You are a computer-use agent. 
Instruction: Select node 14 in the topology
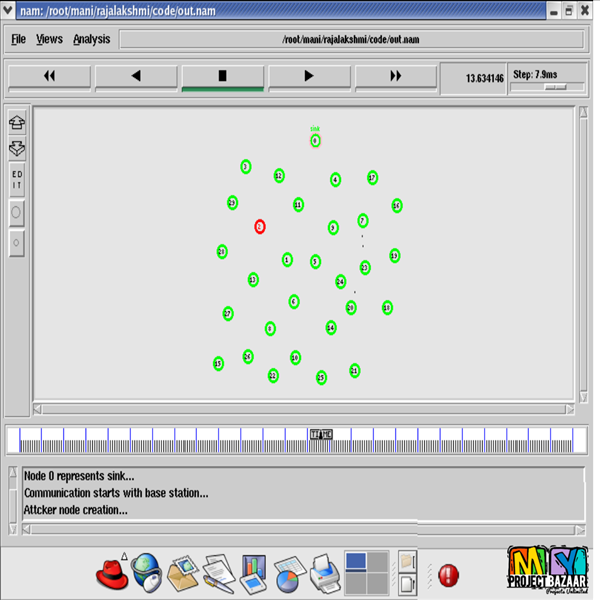pos(331,328)
